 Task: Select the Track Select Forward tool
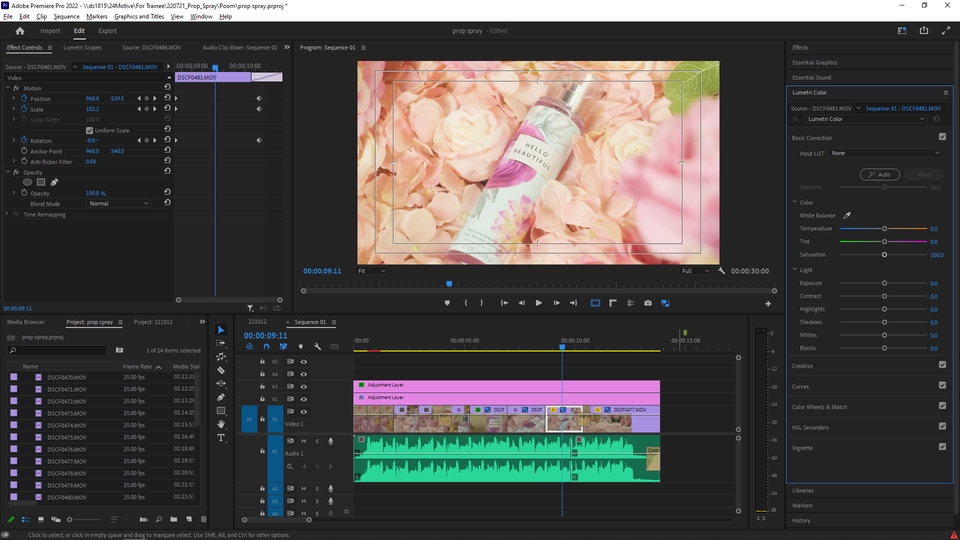pos(221,343)
